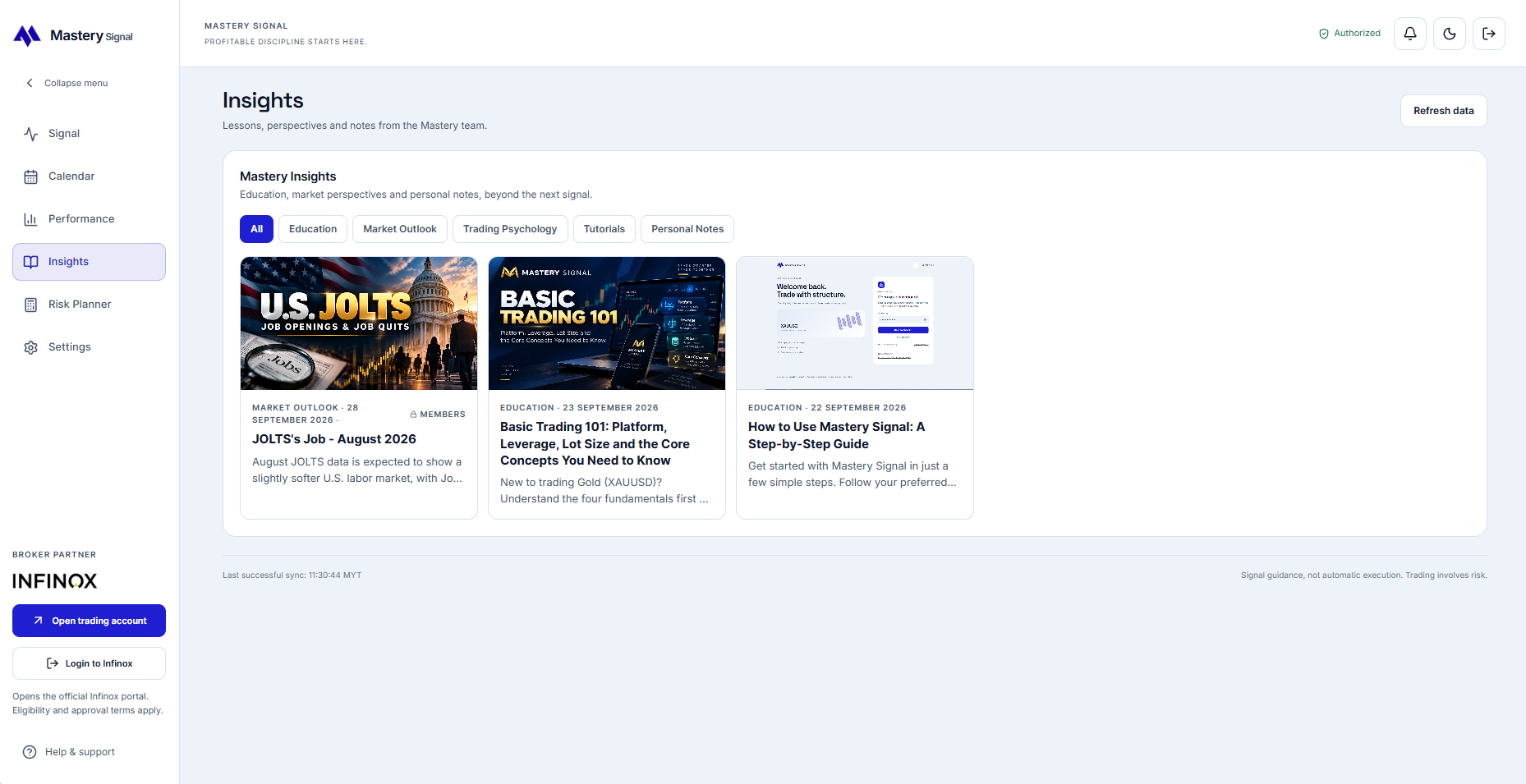Open the Signal page
The image size is (1526, 784).
click(89, 134)
